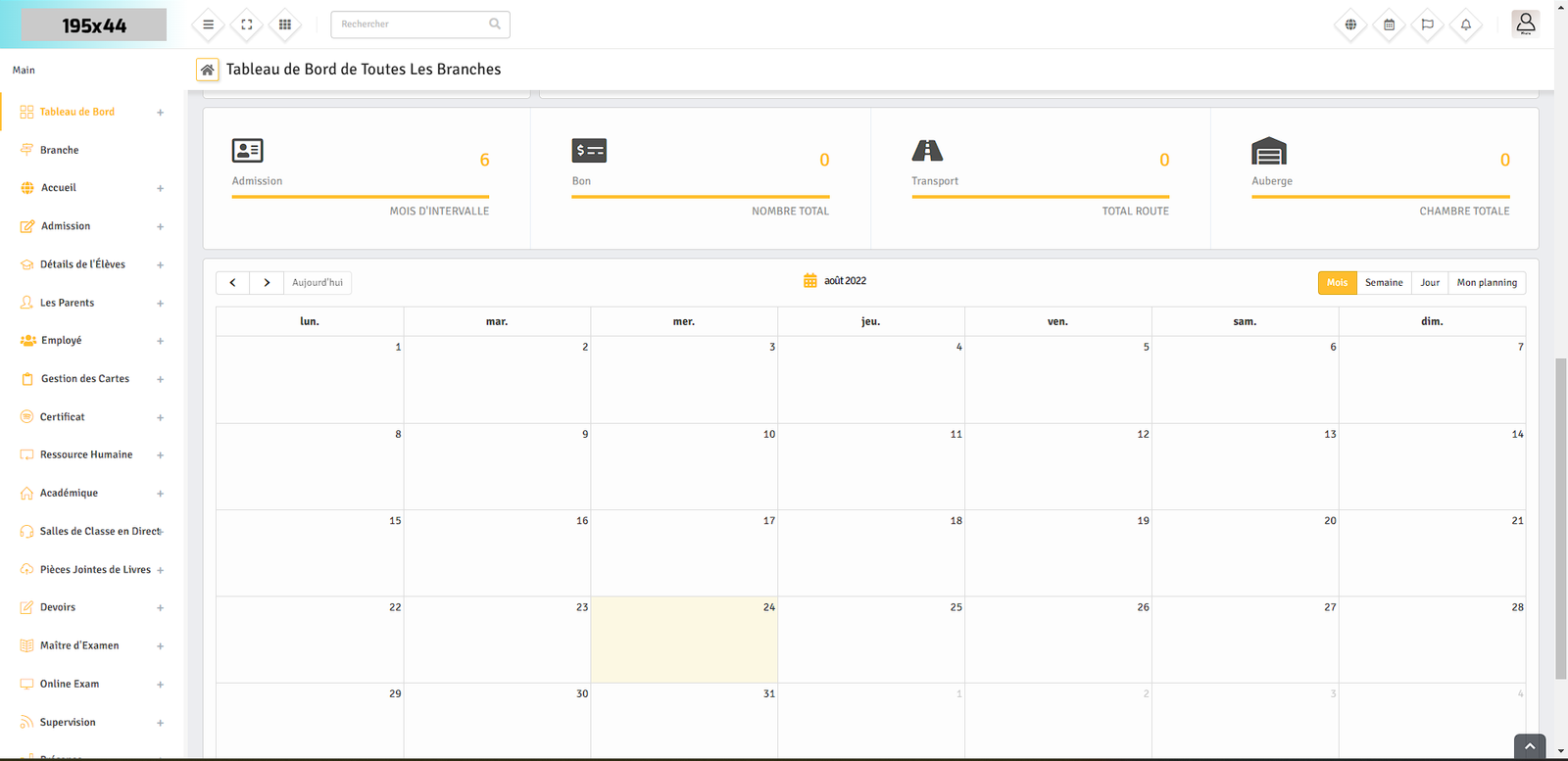
Task: Click the globe language icon
Action: coord(1350,24)
